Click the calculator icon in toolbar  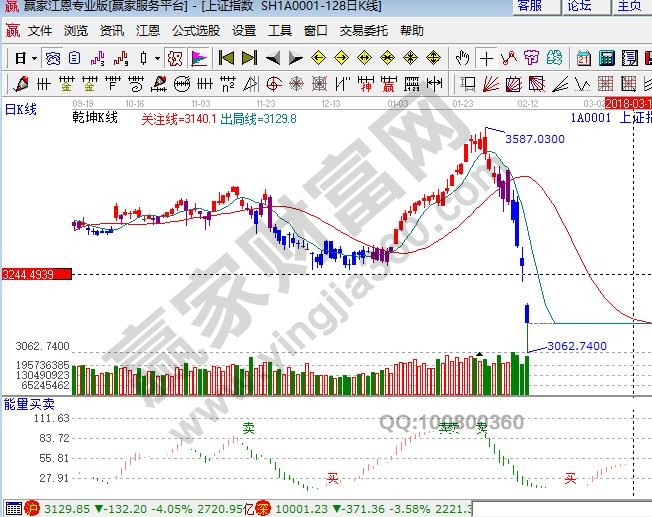click(x=604, y=57)
